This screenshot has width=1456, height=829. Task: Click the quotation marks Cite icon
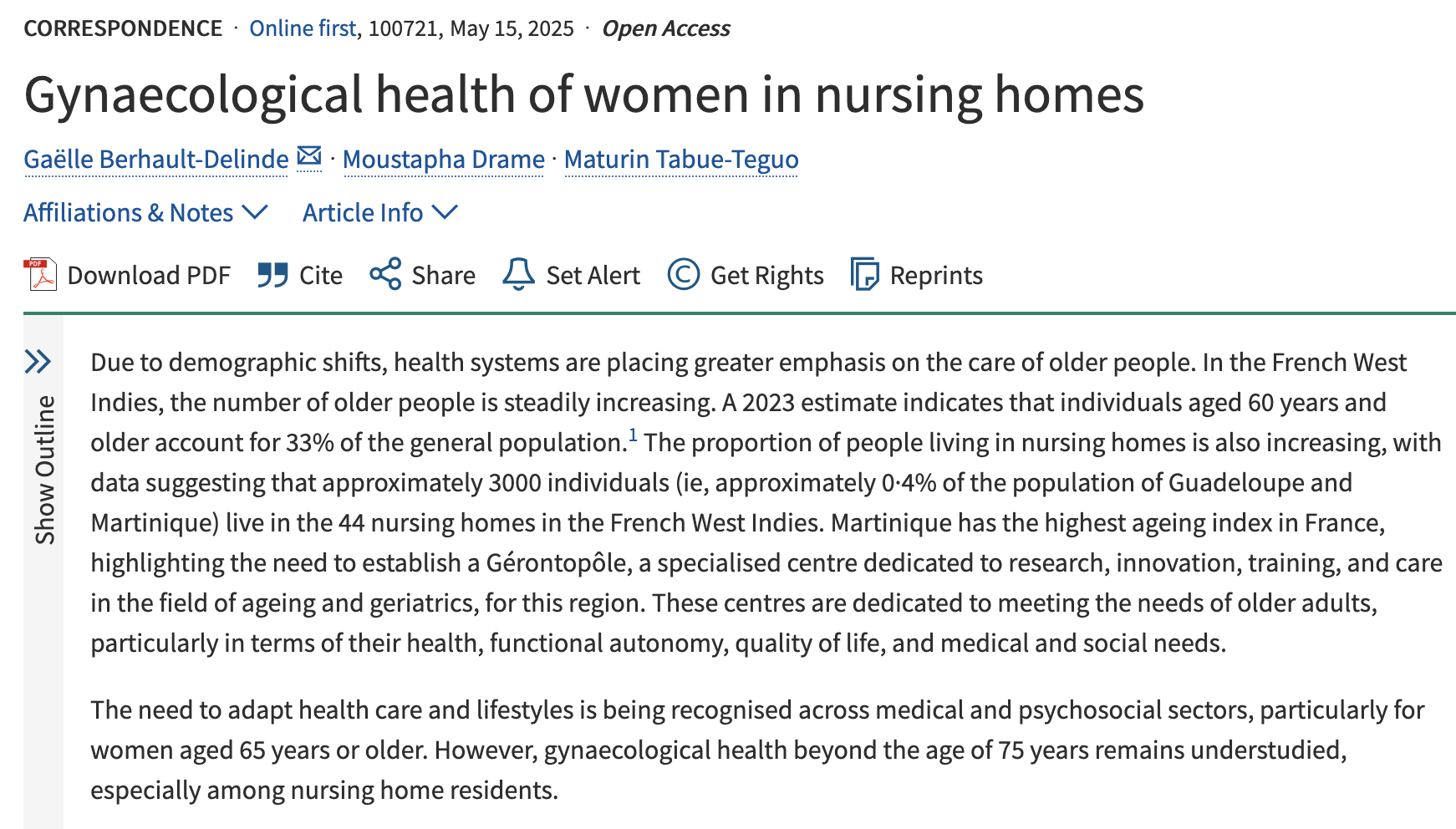click(x=273, y=275)
